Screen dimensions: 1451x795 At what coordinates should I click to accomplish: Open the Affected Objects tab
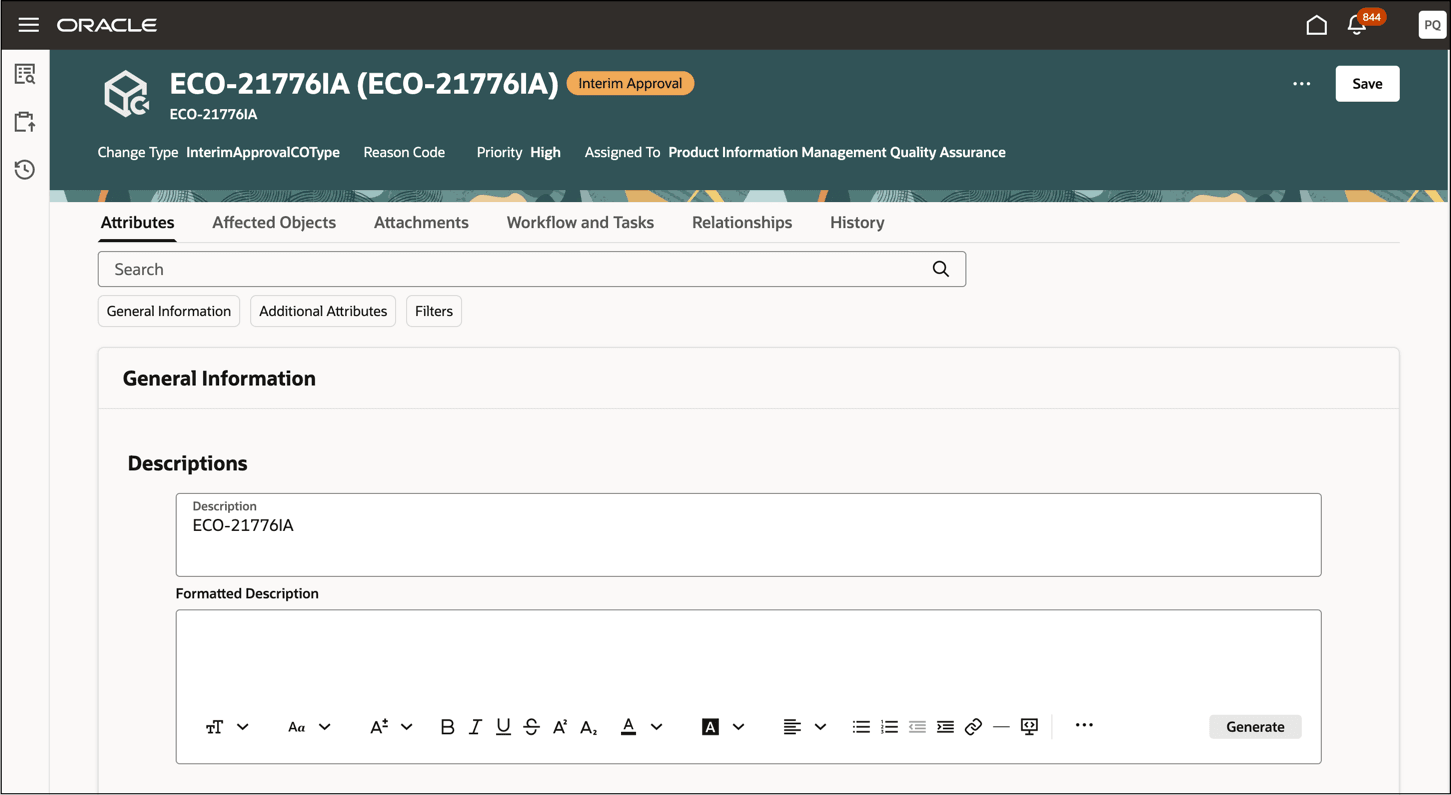point(273,222)
